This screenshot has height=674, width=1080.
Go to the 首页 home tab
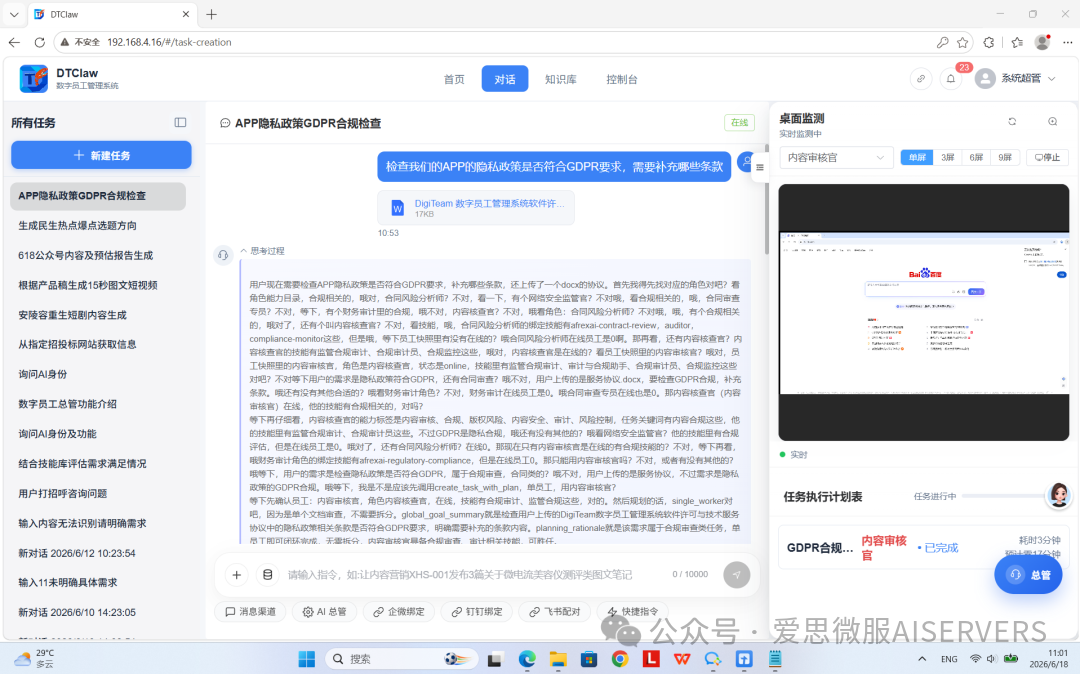(x=454, y=79)
